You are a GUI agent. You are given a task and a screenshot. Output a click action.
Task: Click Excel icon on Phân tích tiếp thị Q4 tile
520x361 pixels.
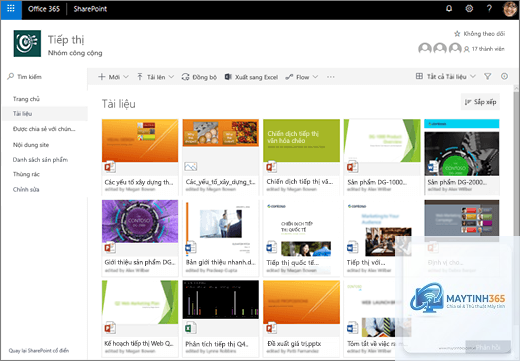coord(191,328)
